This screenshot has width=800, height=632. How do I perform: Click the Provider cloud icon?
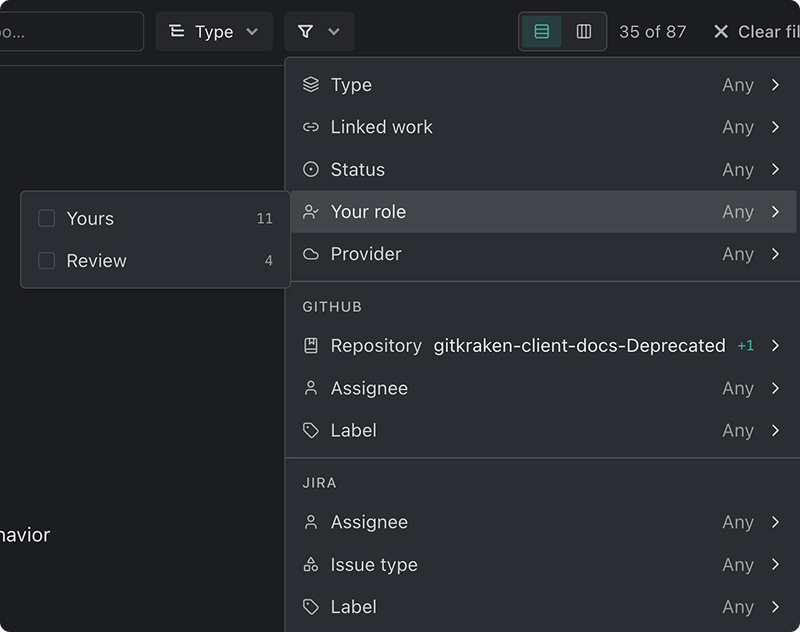tap(311, 254)
